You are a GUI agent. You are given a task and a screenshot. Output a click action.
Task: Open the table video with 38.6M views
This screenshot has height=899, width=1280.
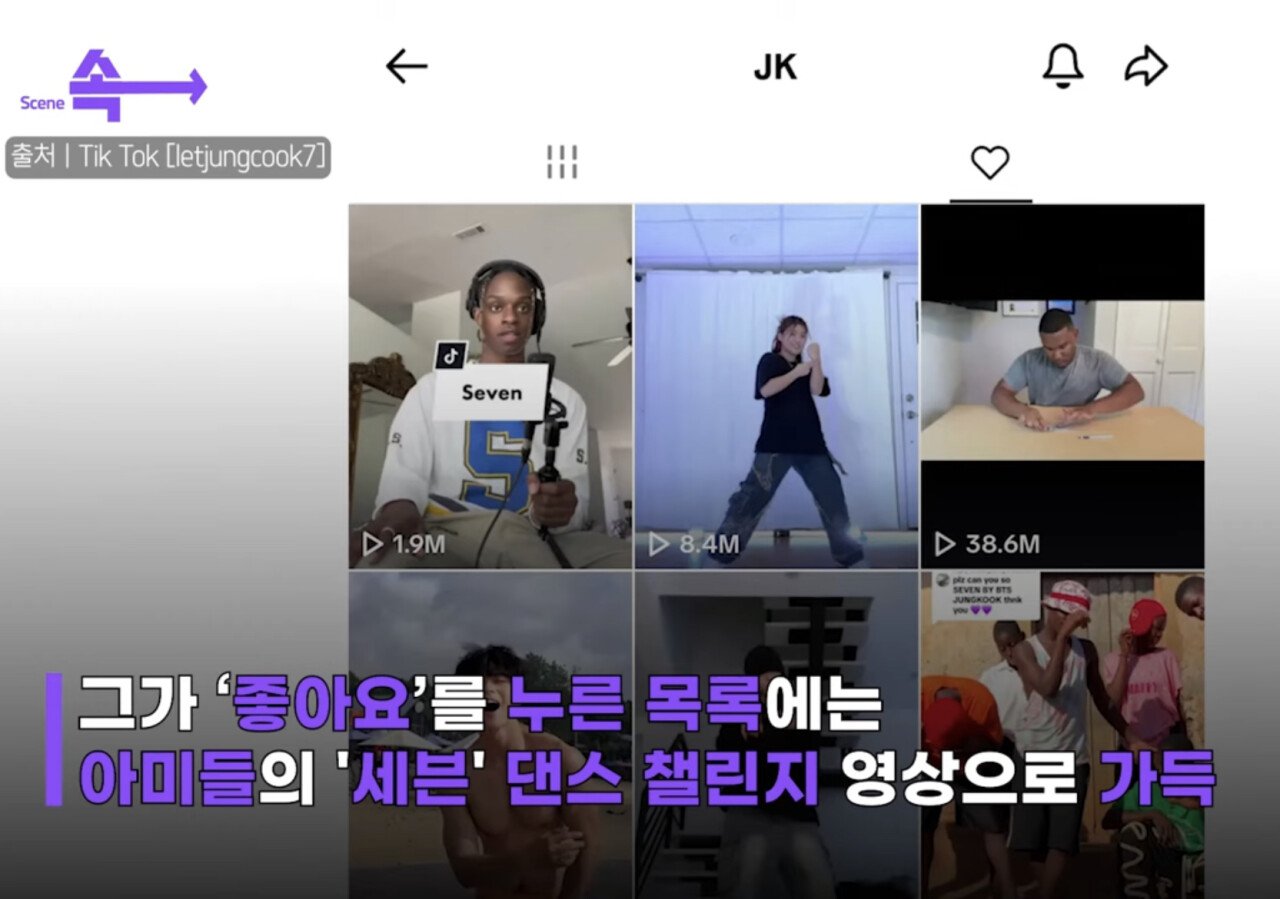pos(1062,386)
